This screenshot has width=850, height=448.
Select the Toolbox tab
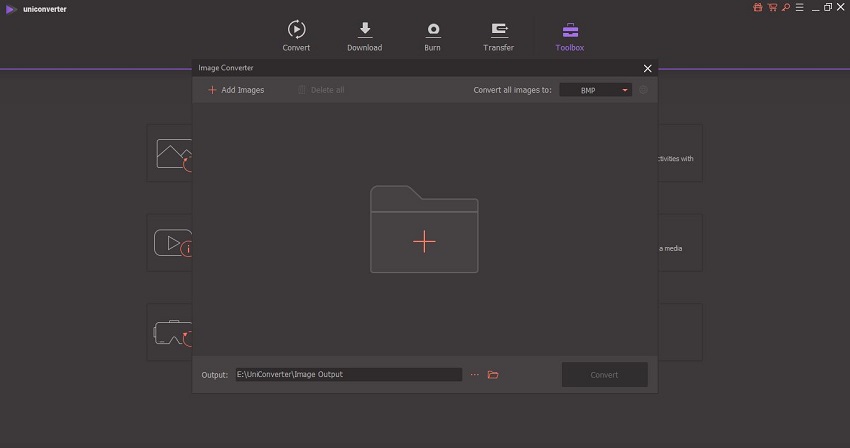[570, 36]
